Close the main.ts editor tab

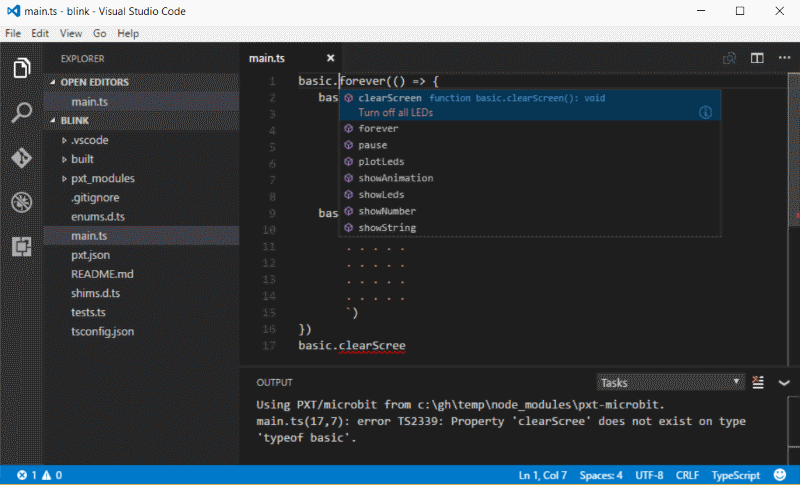click(330, 59)
